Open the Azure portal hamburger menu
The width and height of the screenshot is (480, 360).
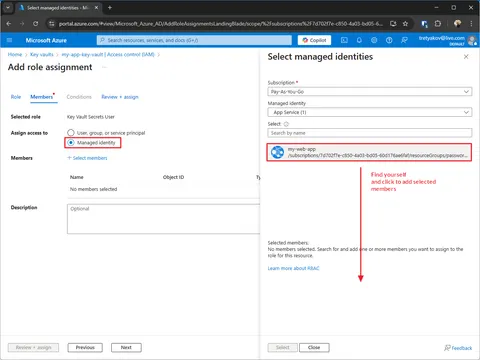coord(9,40)
